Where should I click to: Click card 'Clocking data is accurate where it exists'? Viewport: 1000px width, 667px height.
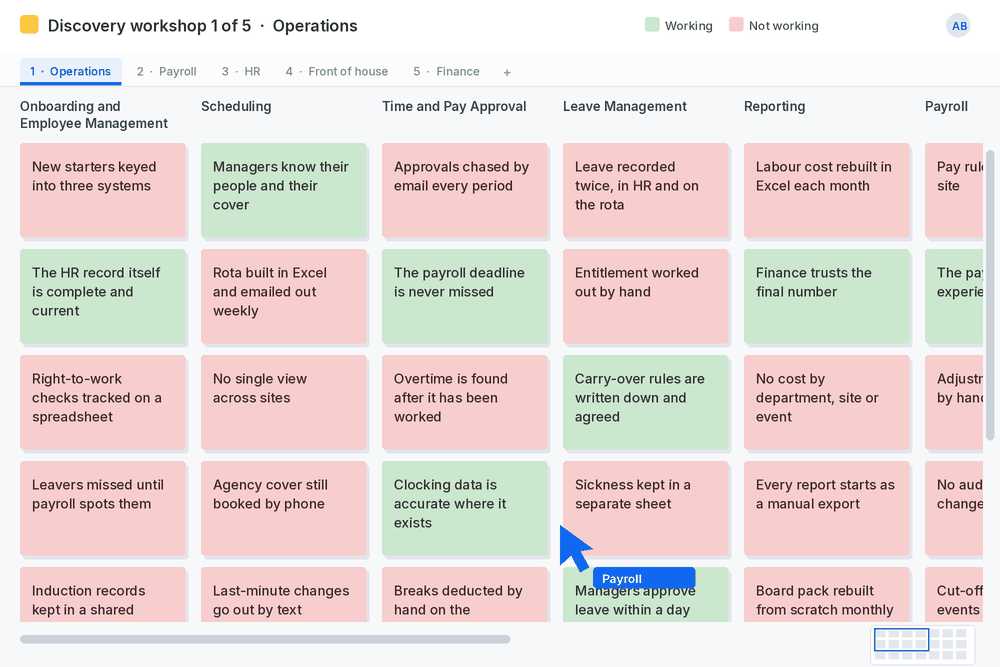pos(465,508)
